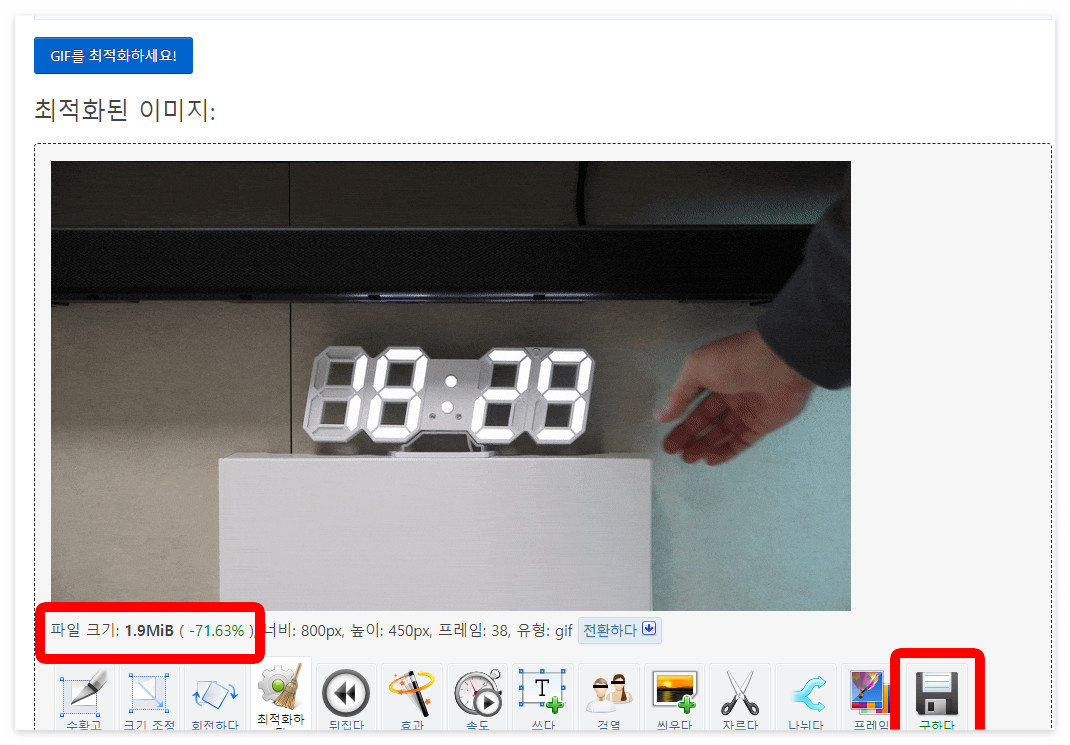This screenshot has width=1070, height=745.
Task: Click the -71.63% reduction value
Action: tap(216, 631)
